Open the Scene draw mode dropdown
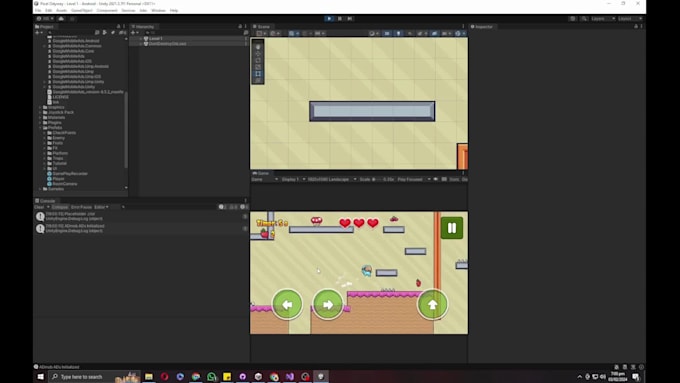This screenshot has width=680, height=383. [373, 33]
